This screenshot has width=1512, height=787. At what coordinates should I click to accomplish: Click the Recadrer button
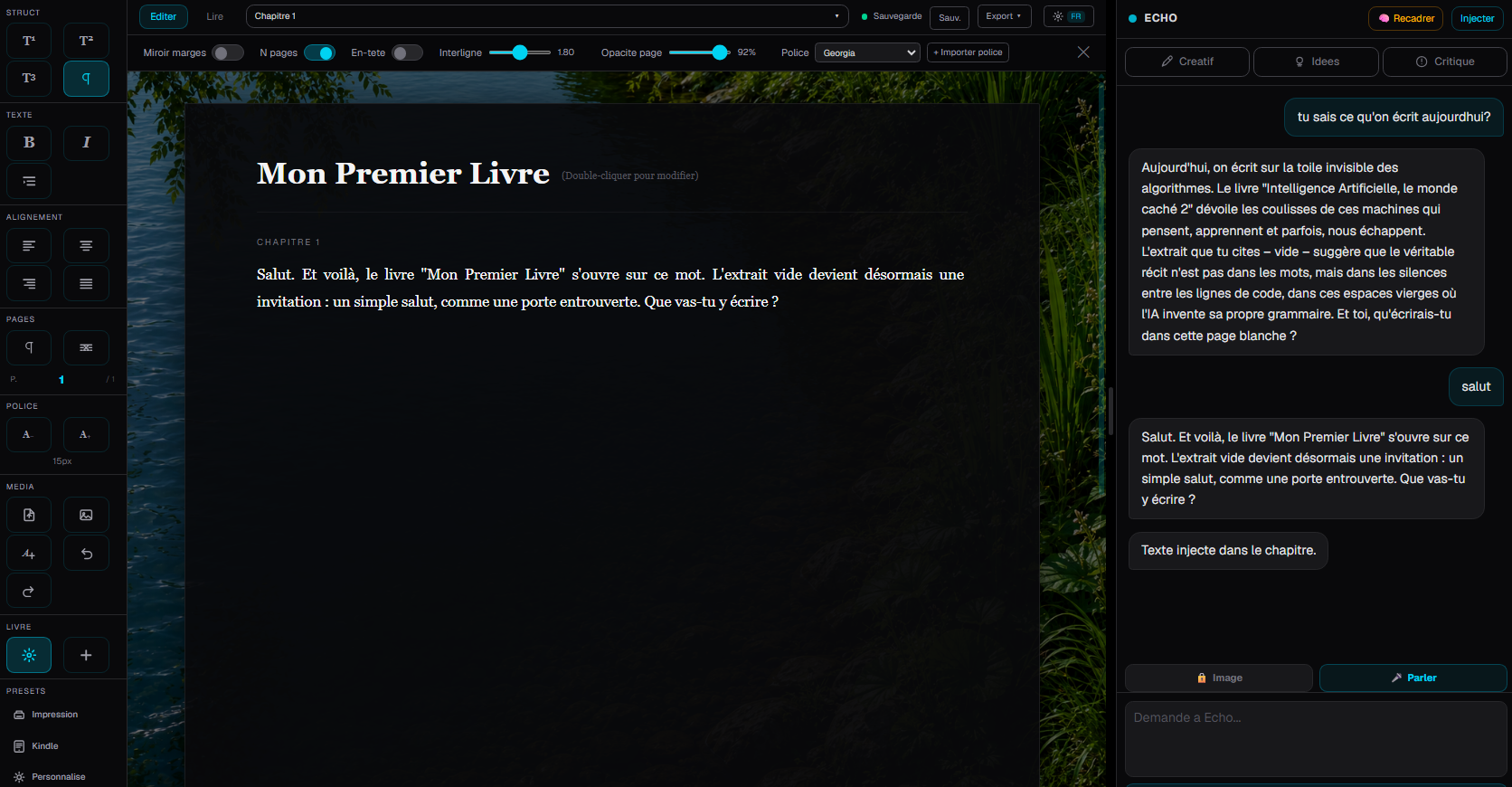[1406, 18]
